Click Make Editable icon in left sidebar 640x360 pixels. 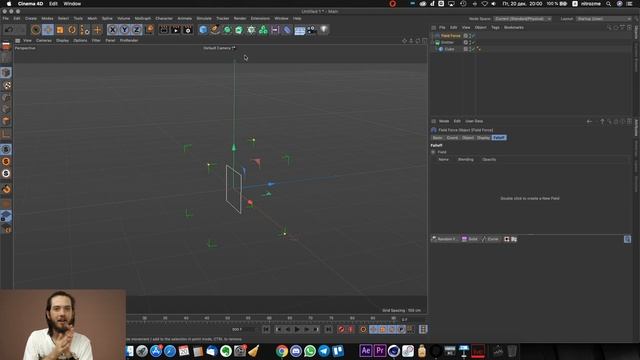point(6,45)
